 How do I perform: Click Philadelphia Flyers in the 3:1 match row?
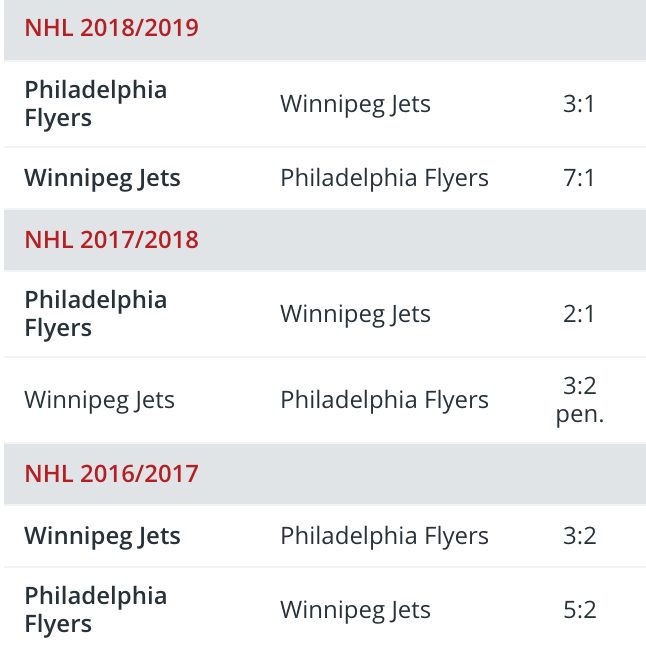[96, 104]
